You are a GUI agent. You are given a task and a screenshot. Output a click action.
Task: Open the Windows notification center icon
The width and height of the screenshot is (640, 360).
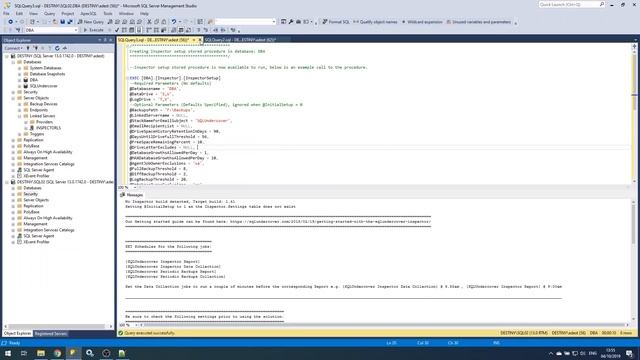pyautogui.click(x=630, y=353)
